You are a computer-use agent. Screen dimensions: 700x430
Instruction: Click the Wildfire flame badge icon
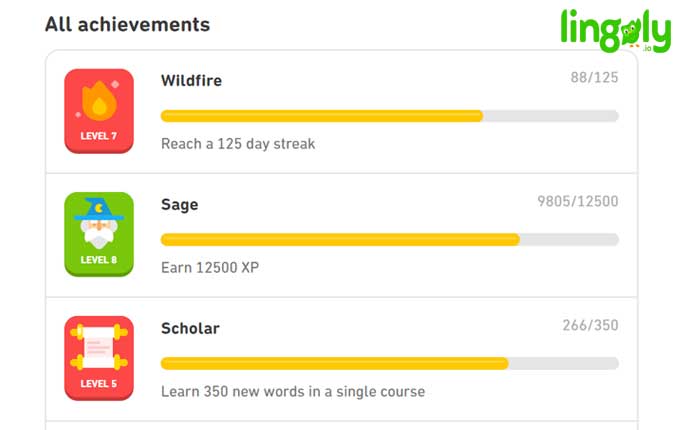[x=99, y=111]
